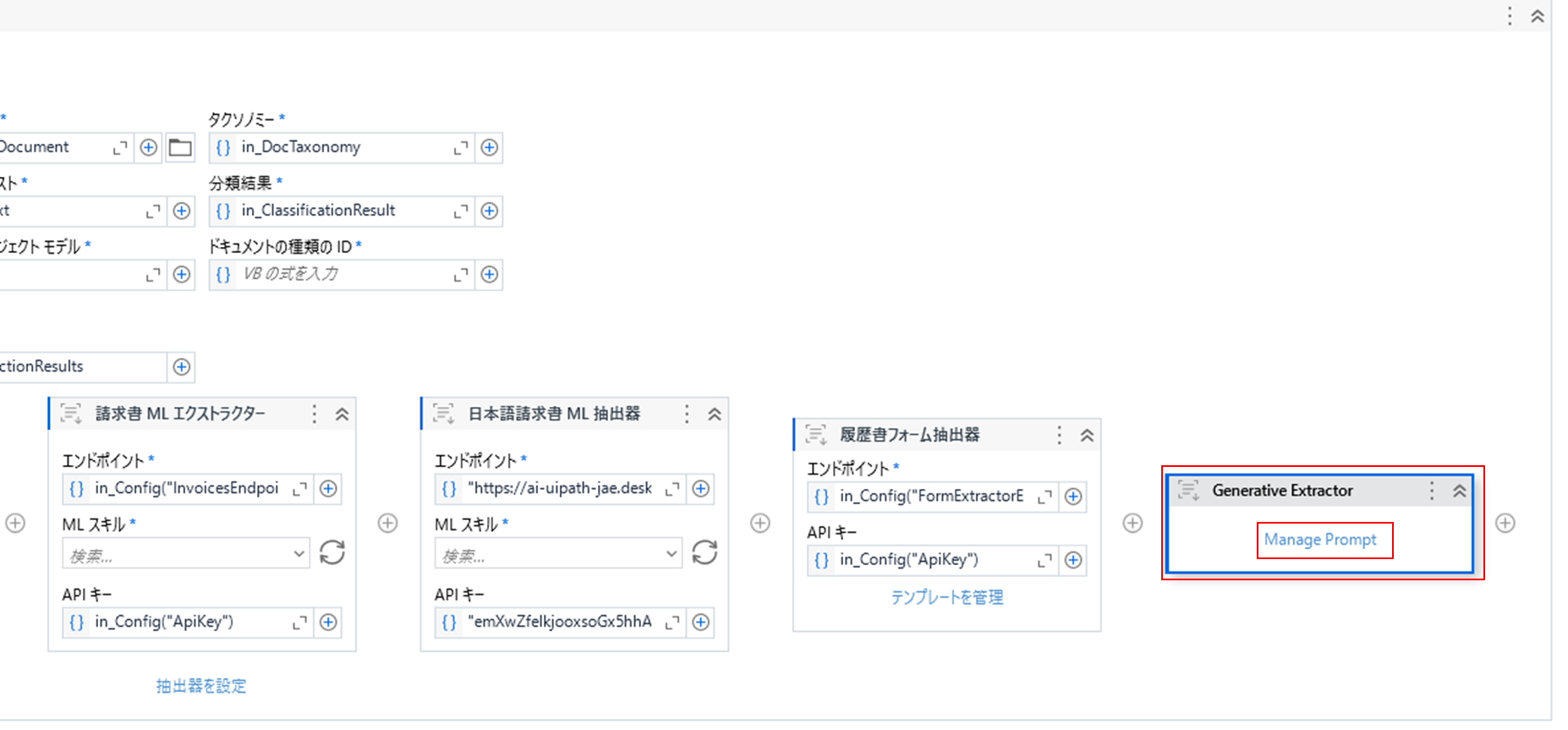Open three-dot menu of 履歴書フォーム抽出器
This screenshot has width=1568, height=730.
1059,435
